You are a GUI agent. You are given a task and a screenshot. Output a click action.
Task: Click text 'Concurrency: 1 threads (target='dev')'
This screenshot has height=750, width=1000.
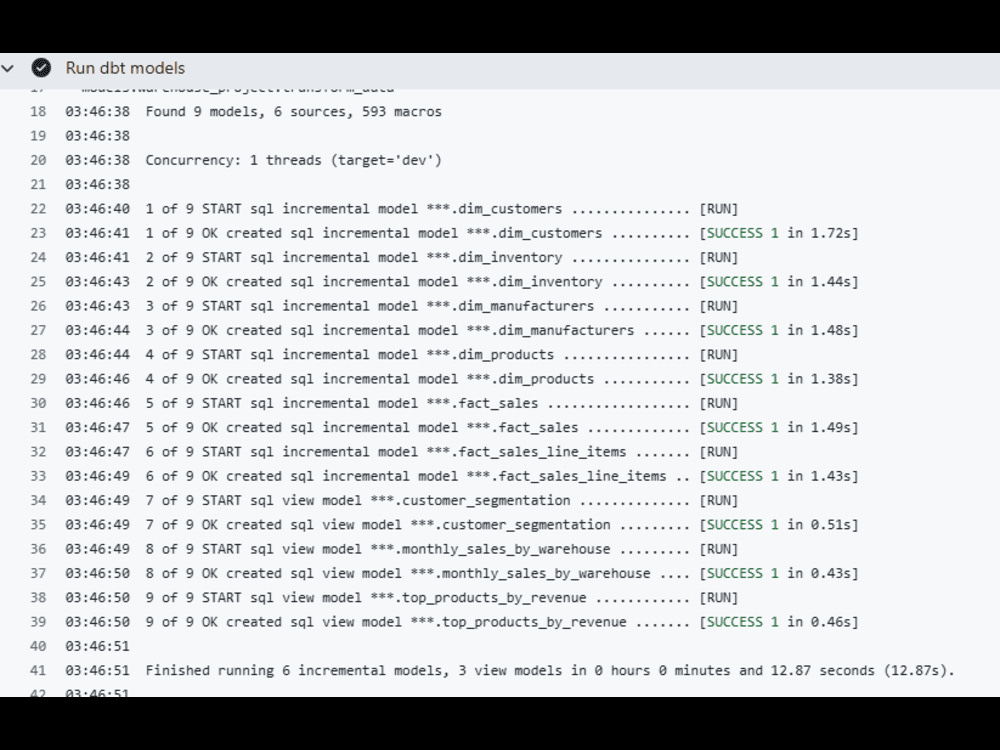[x=293, y=160]
